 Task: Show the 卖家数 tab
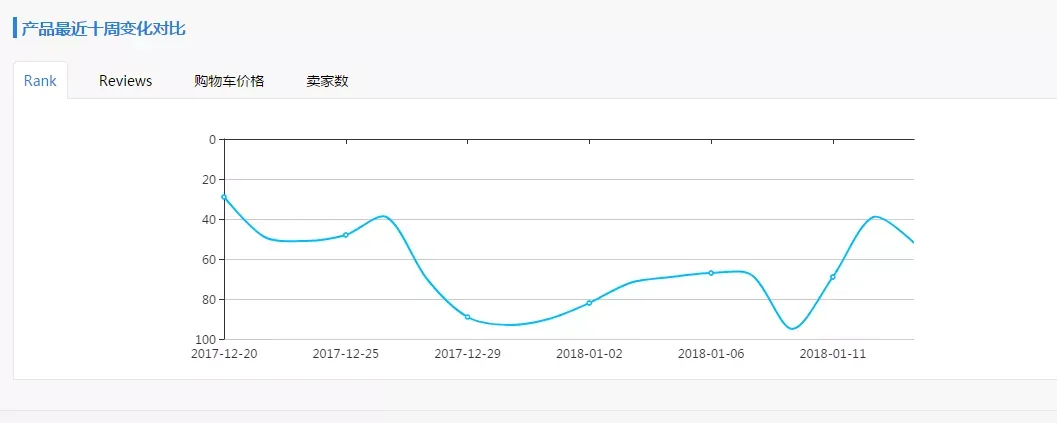click(x=327, y=81)
